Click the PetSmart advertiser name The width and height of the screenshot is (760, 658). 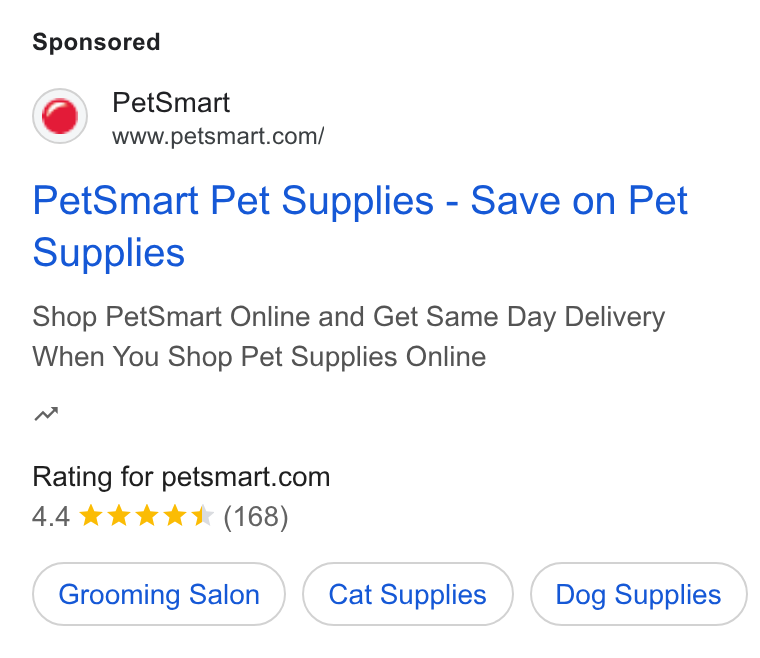point(171,103)
